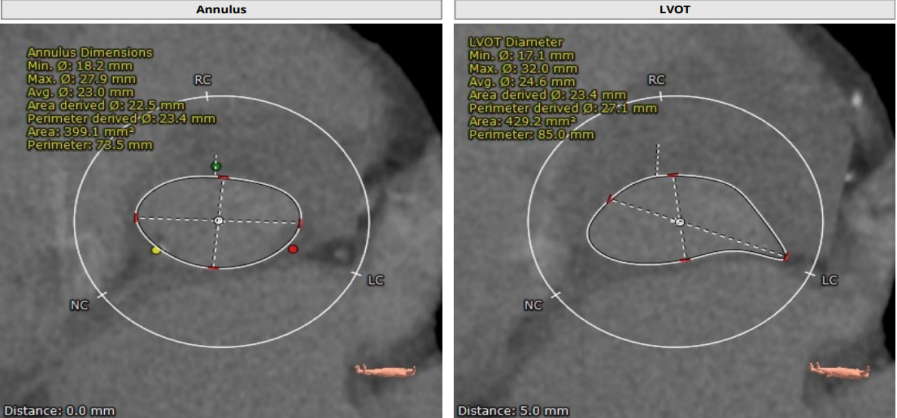Click the lower-right red handle on LVOT contour
Screen dimensions: 897x418
click(x=786, y=257)
